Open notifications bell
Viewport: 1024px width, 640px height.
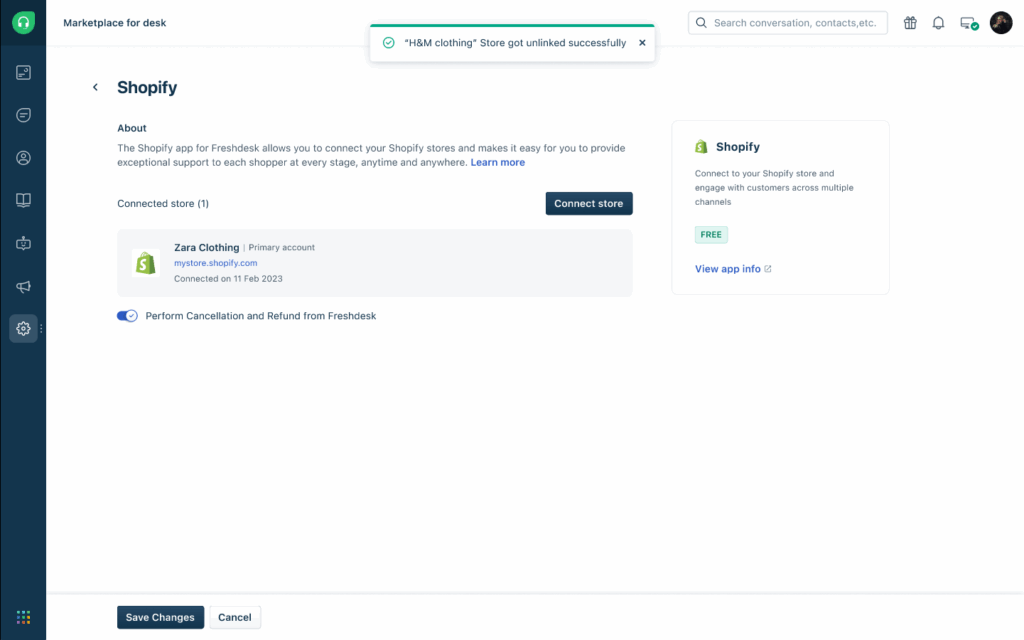pyautogui.click(x=938, y=23)
